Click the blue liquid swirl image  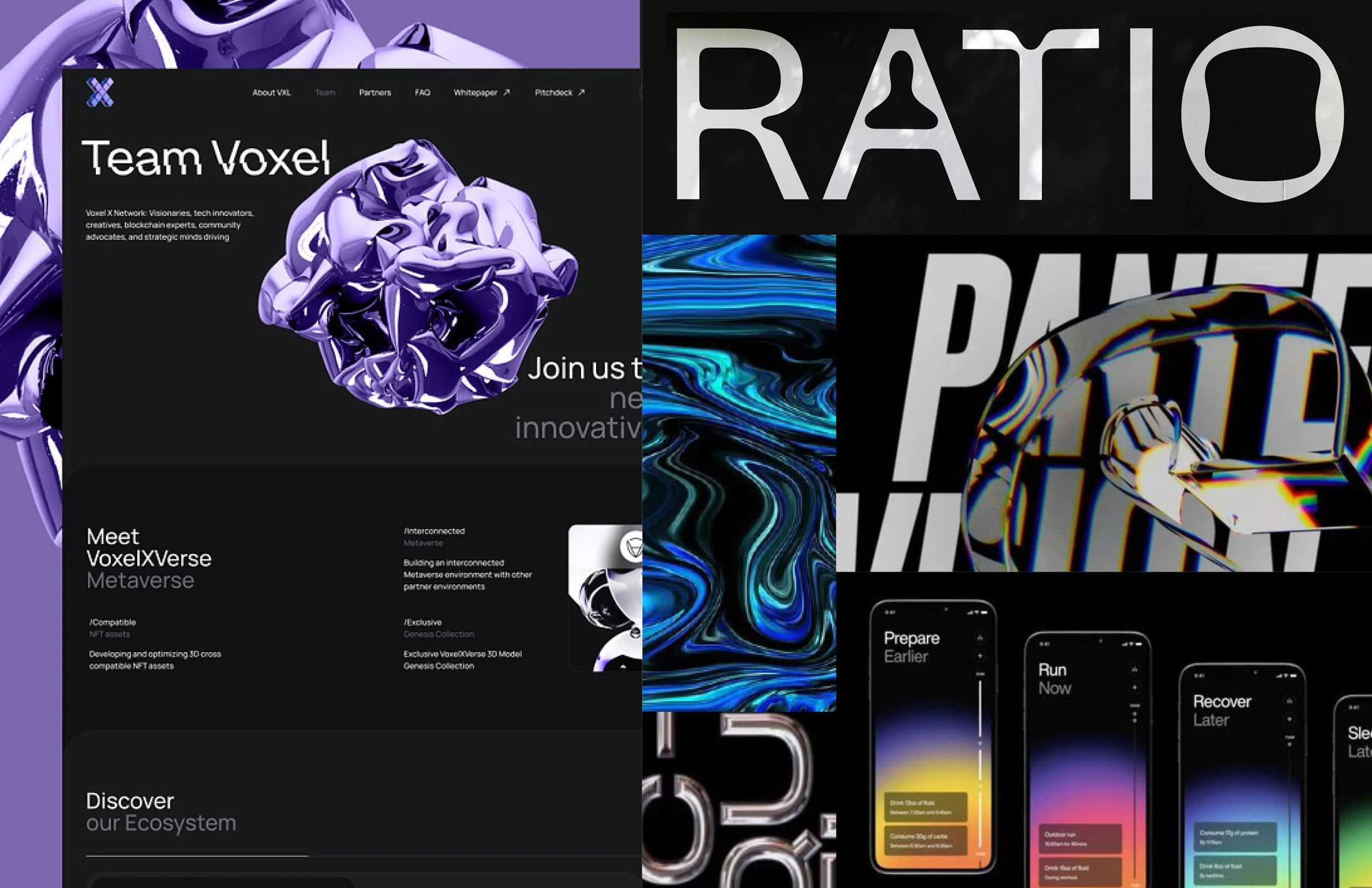point(739,473)
